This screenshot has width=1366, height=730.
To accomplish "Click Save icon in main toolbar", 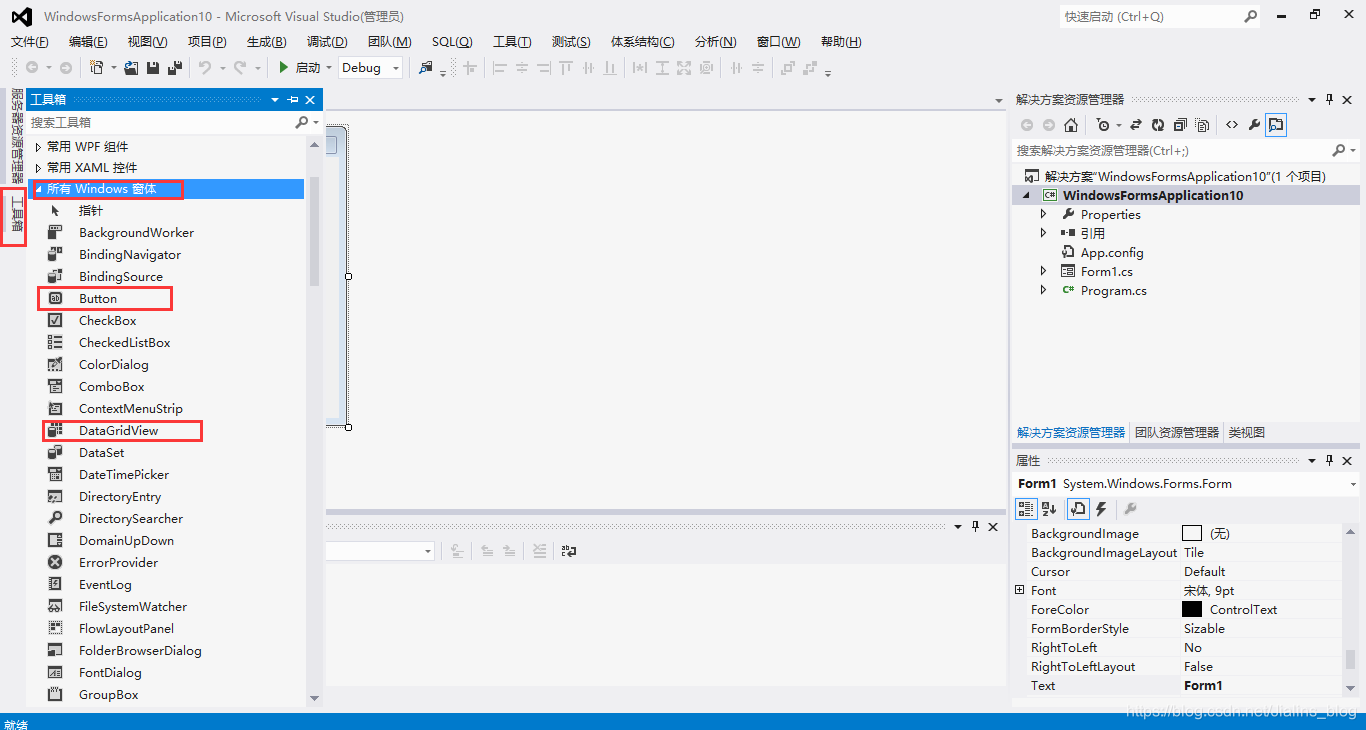I will pos(153,68).
